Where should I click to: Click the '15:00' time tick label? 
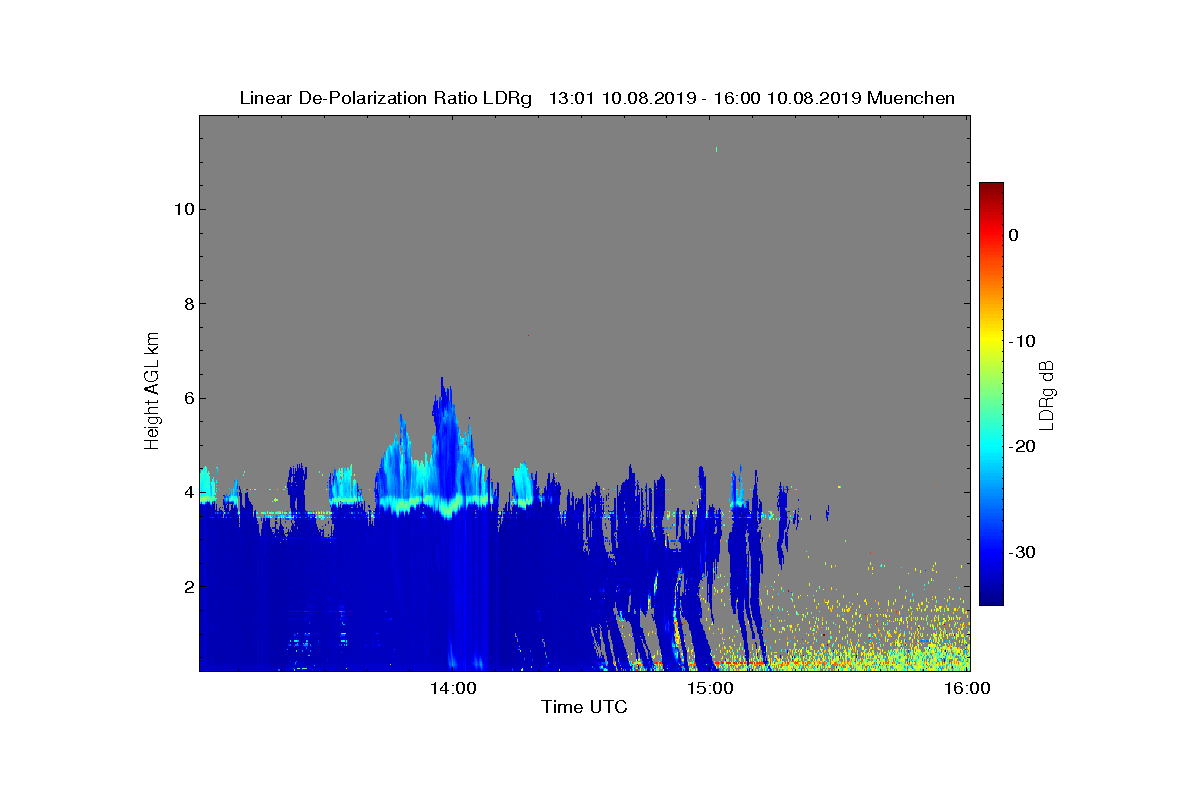[710, 689]
